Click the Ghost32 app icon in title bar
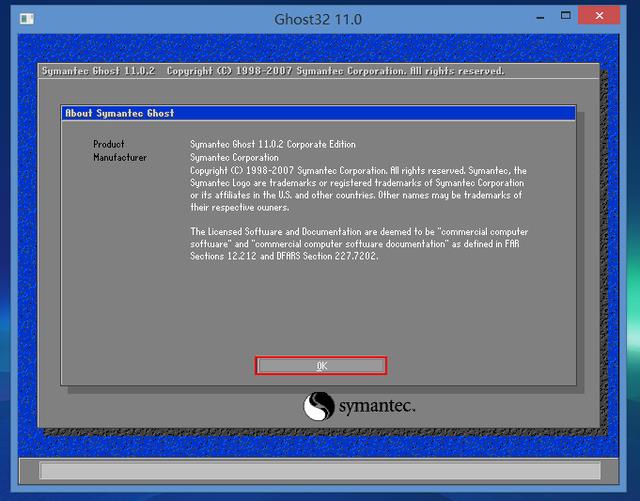This screenshot has width=640, height=501. pyautogui.click(x=27, y=19)
